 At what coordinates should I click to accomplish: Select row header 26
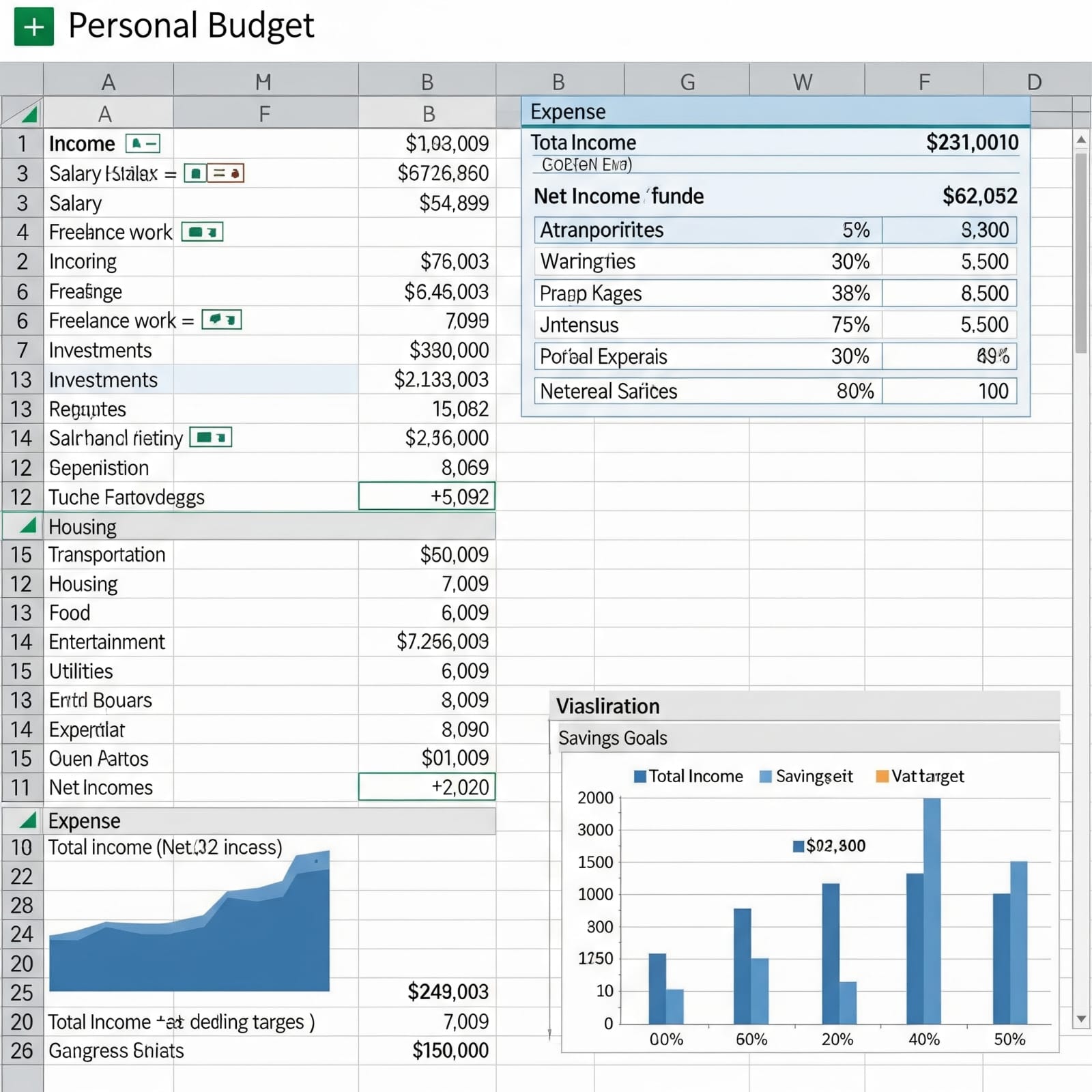[22, 1050]
